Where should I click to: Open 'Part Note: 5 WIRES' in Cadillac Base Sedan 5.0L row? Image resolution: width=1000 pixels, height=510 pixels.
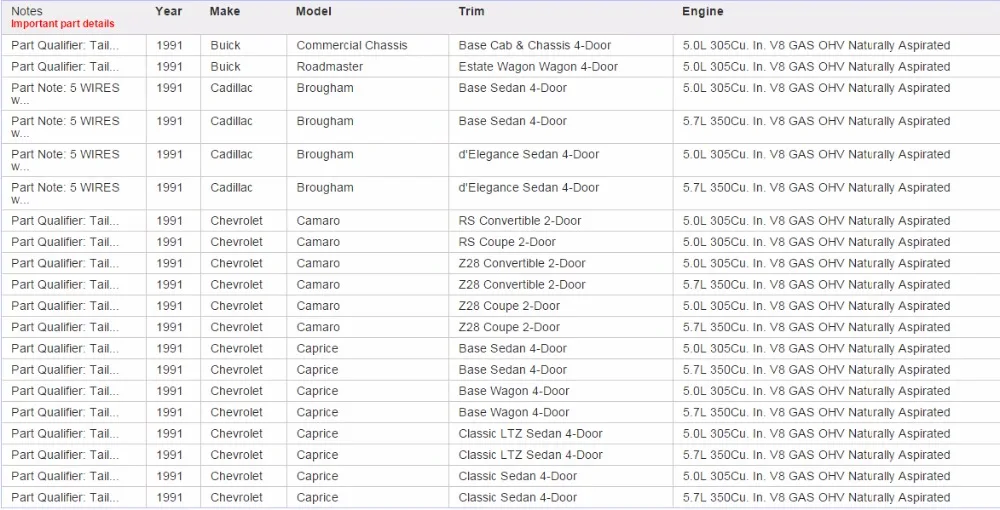[64, 94]
